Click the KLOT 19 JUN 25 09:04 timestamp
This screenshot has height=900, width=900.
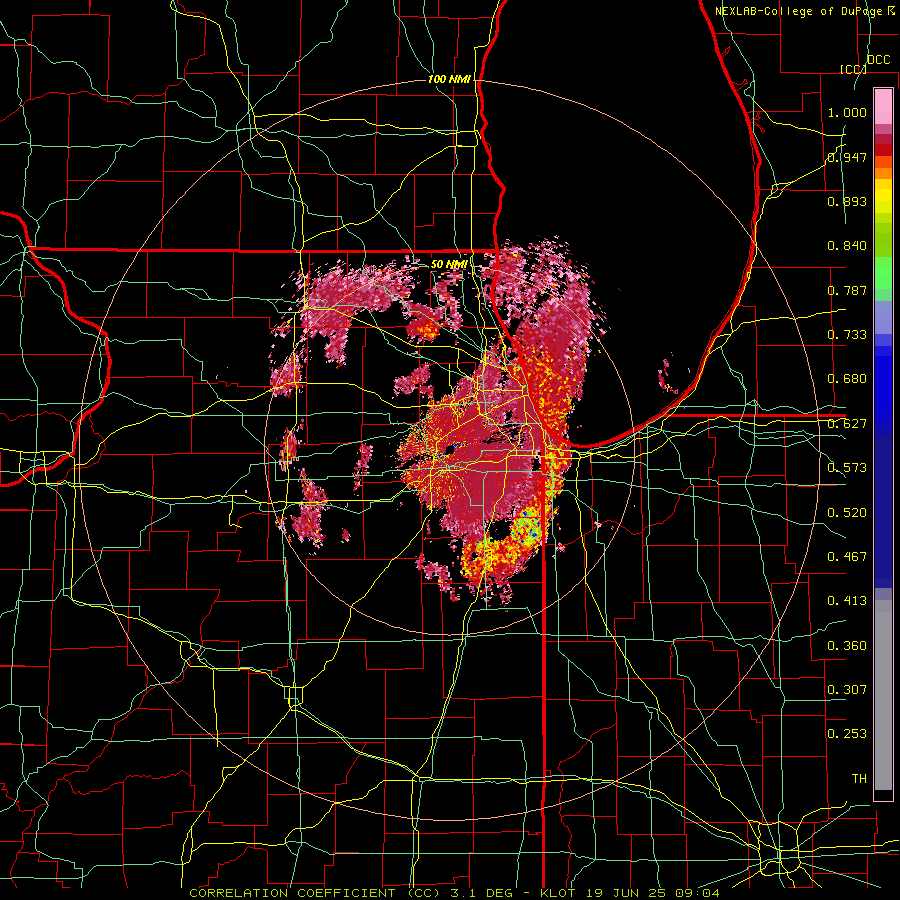pyautogui.click(x=630, y=893)
